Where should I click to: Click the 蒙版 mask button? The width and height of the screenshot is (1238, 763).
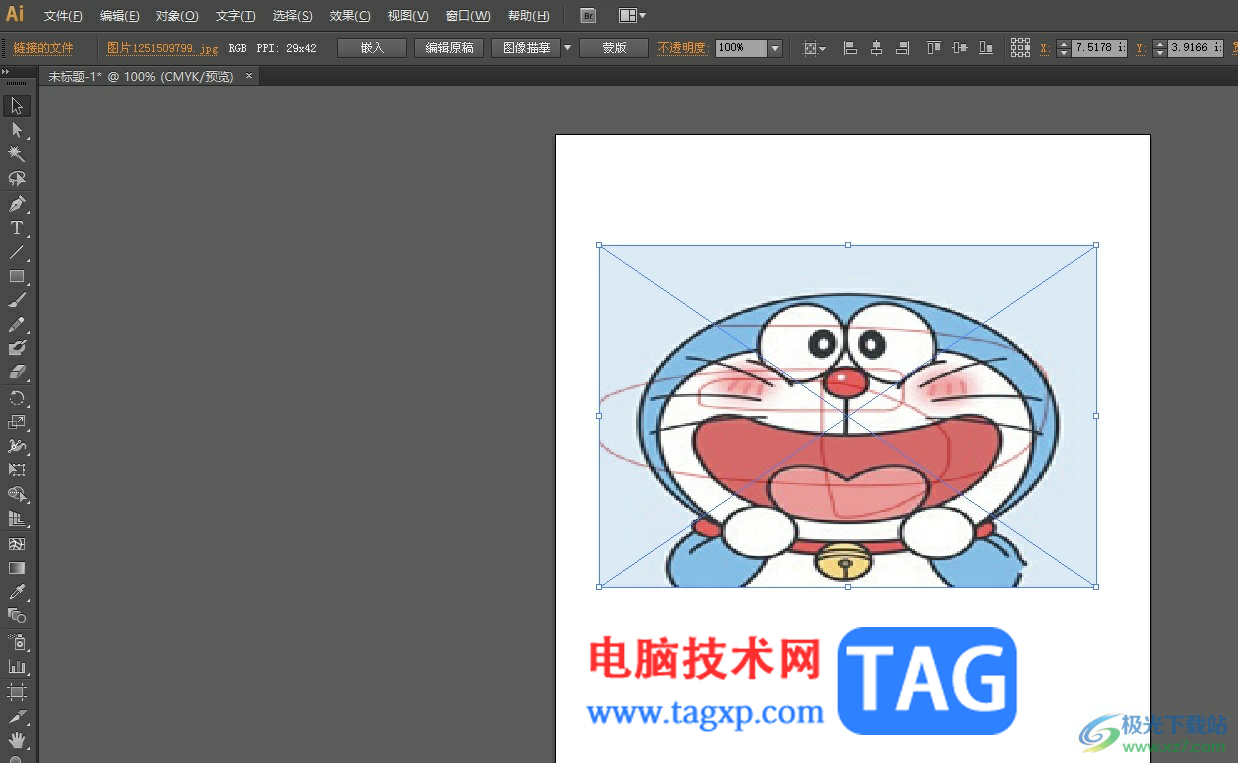point(614,48)
